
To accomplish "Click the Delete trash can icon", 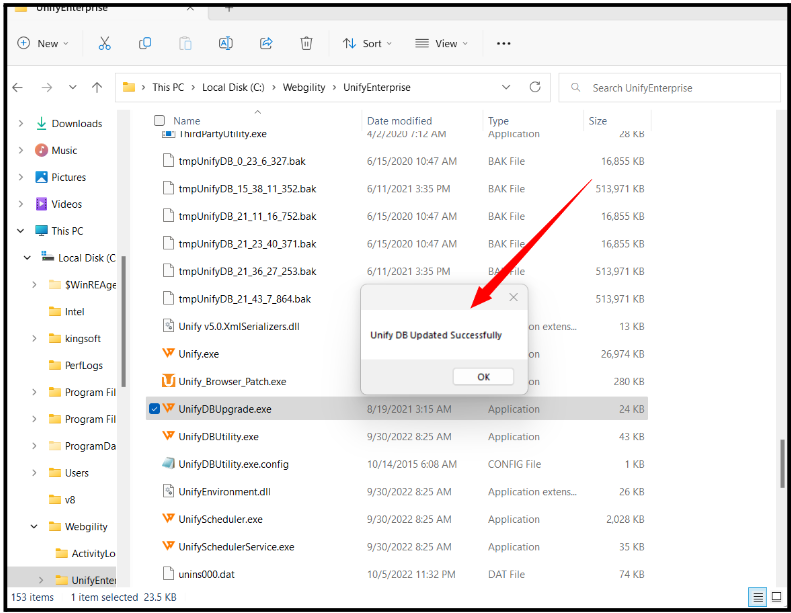I will (306, 43).
